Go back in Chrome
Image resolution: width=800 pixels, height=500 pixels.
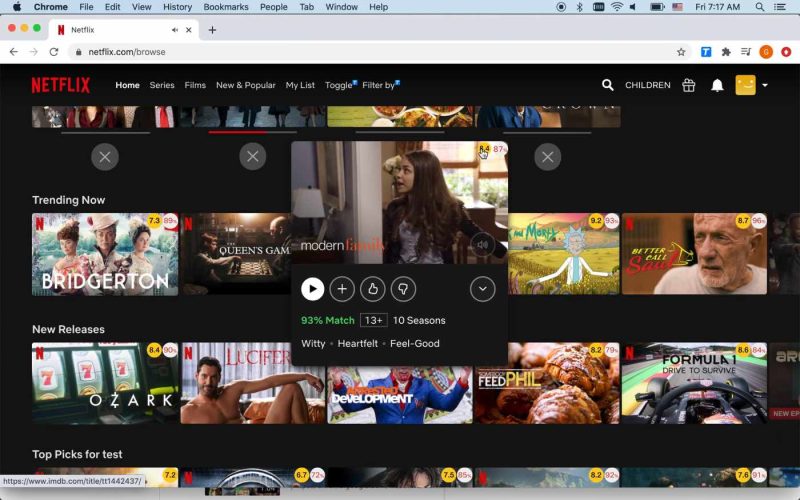tap(14, 52)
